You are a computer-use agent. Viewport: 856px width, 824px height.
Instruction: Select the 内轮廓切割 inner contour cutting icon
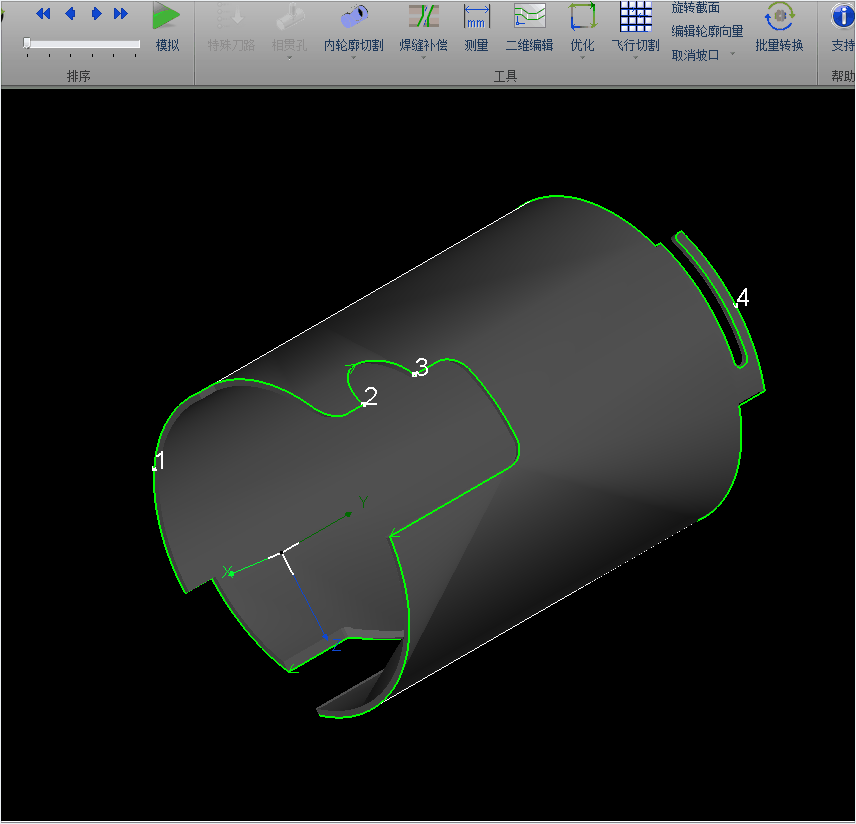click(353, 16)
